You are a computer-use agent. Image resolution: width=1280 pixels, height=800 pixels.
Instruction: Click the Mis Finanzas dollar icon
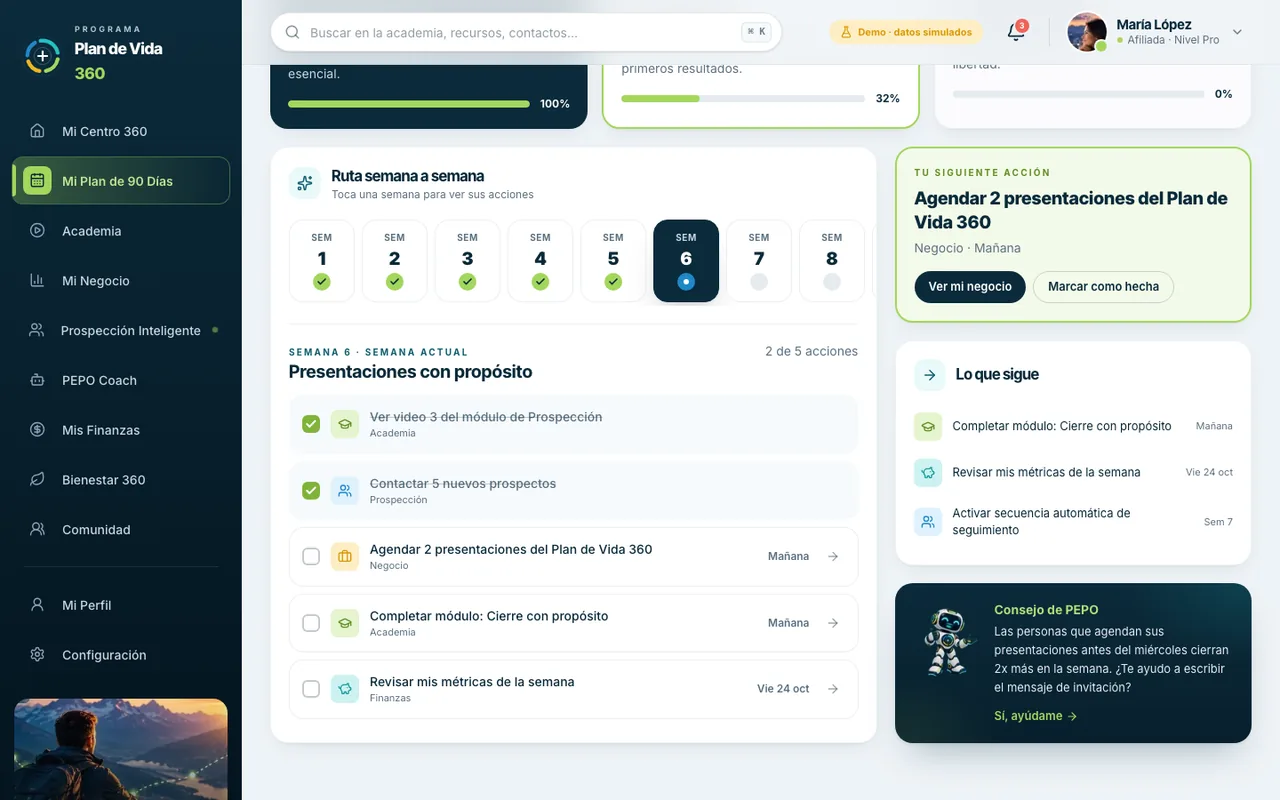pyautogui.click(x=37, y=430)
